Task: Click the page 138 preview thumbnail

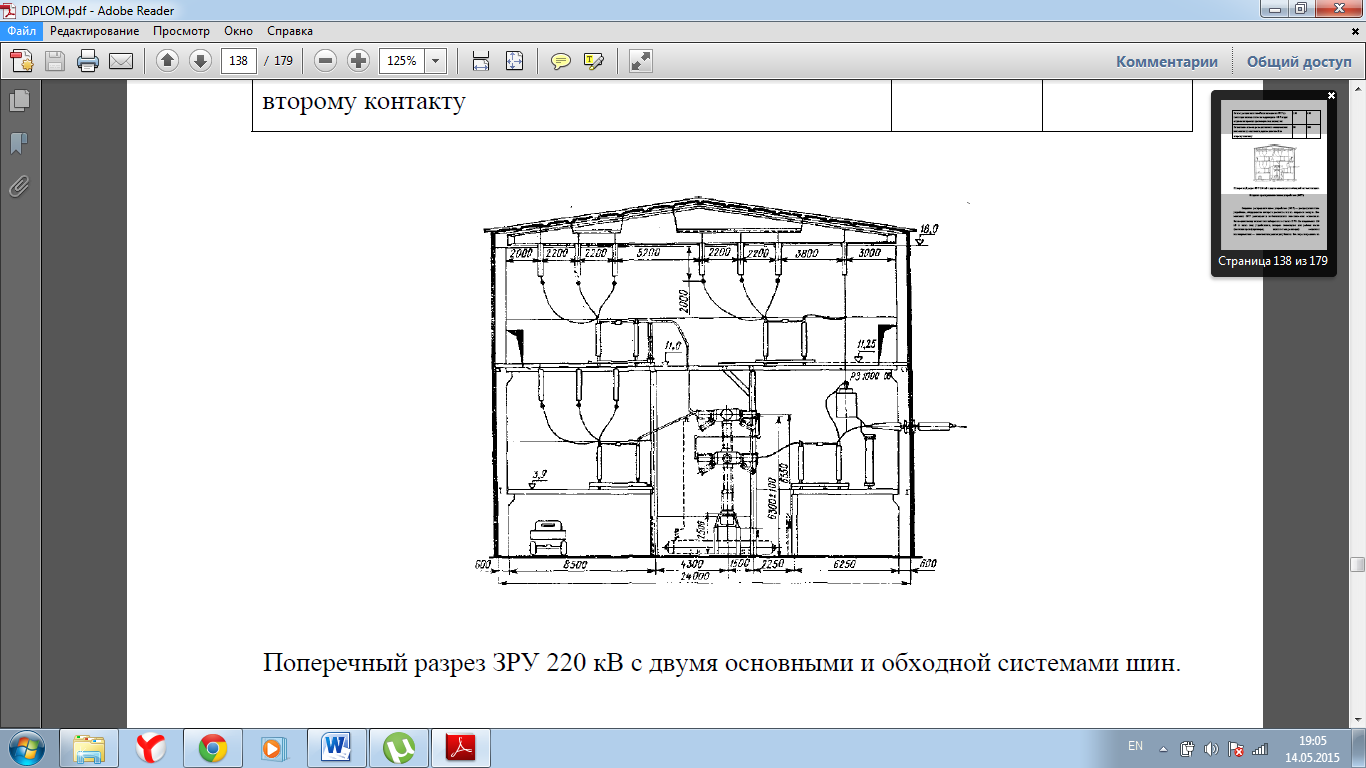Action: coord(1273,176)
